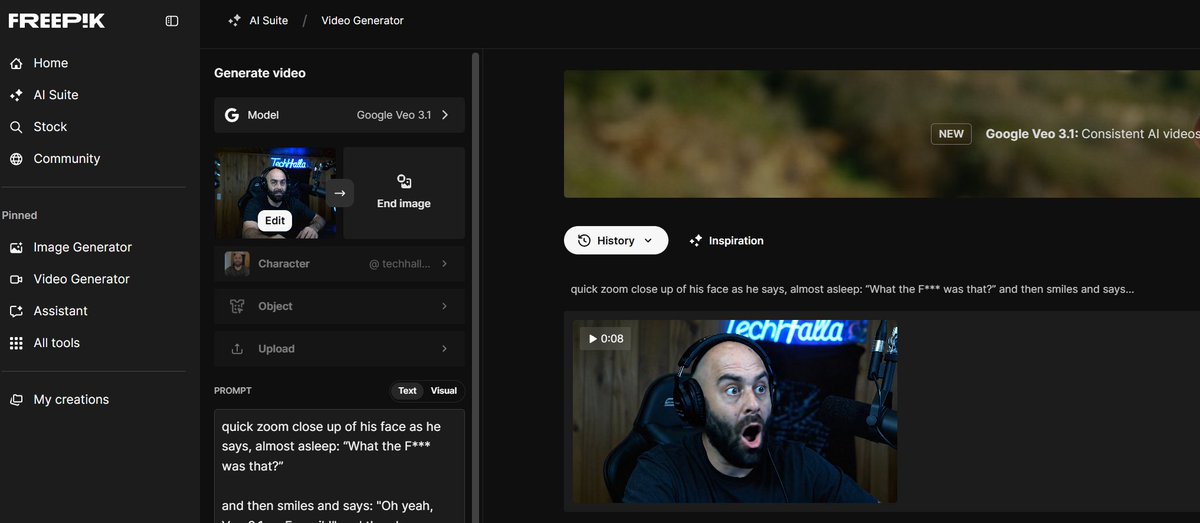The height and width of the screenshot is (523, 1200).
Task: Click the My creations icon
Action: pyautogui.click(x=16, y=400)
